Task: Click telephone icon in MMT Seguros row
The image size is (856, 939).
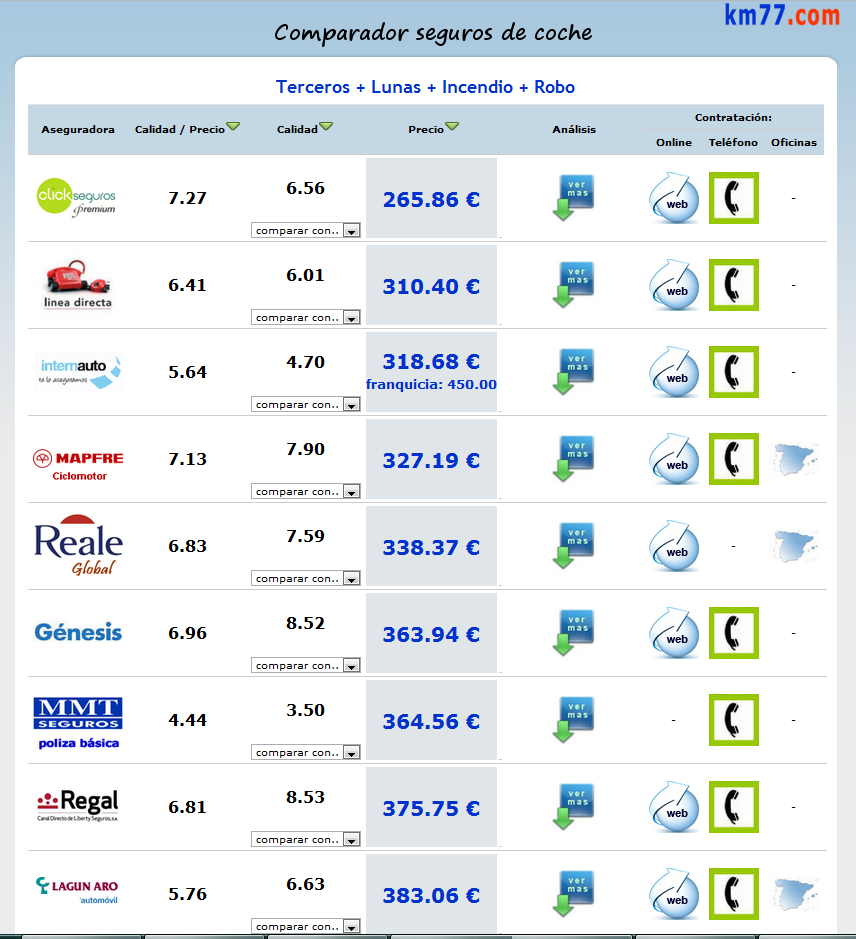Action: [x=733, y=720]
